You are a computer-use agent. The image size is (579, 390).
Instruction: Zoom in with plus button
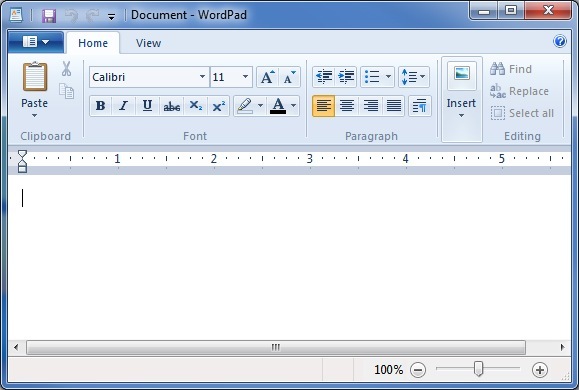(x=539, y=370)
